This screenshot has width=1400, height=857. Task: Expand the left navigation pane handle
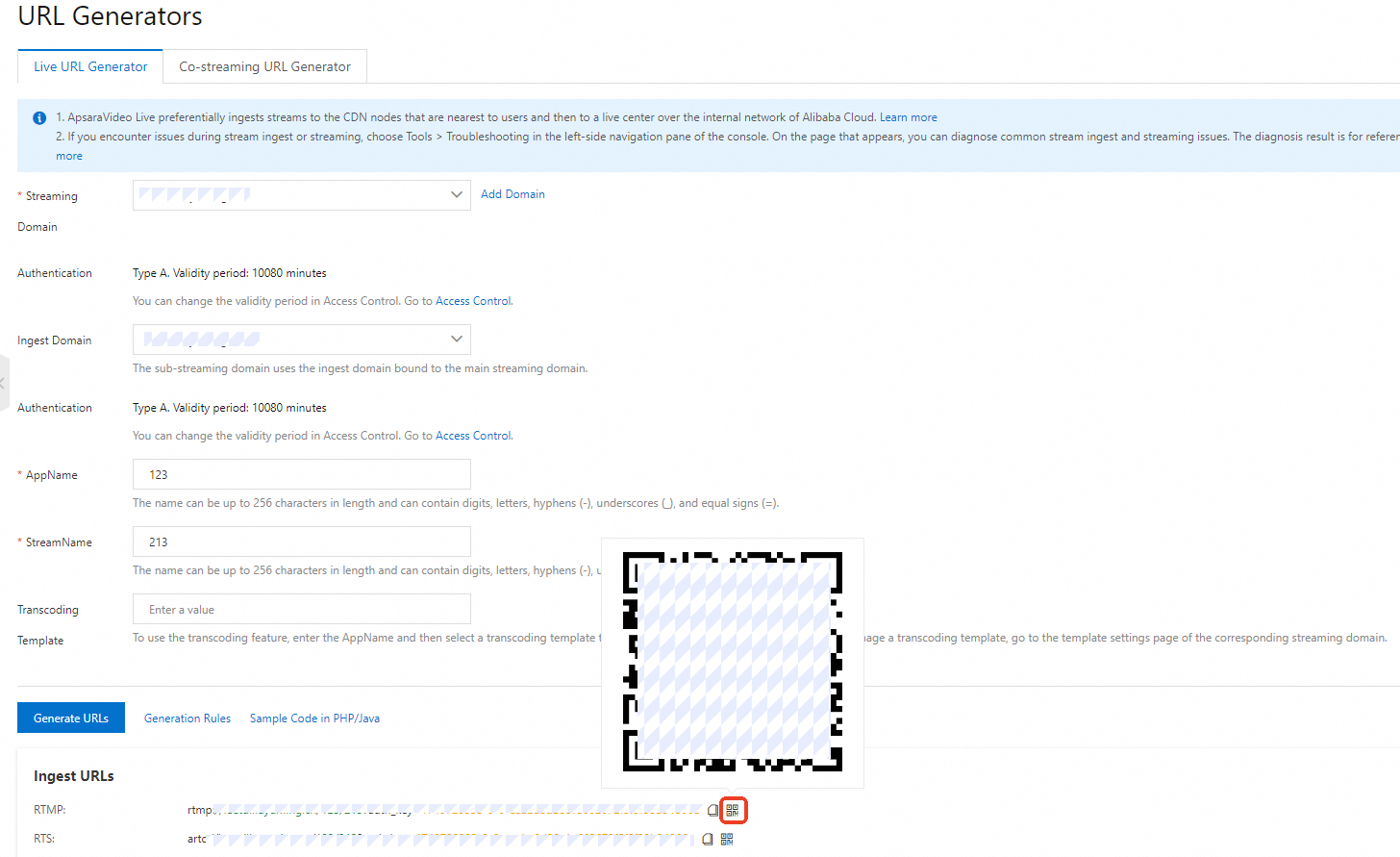(x=4, y=383)
